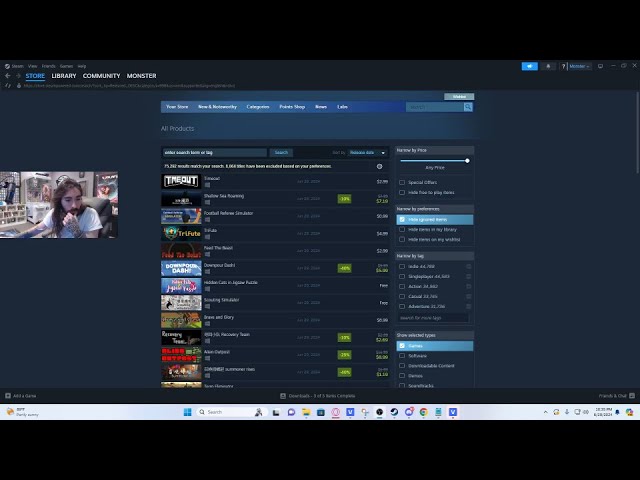Click the store search magnifier icon
The width and height of the screenshot is (640, 480).
click(467, 107)
